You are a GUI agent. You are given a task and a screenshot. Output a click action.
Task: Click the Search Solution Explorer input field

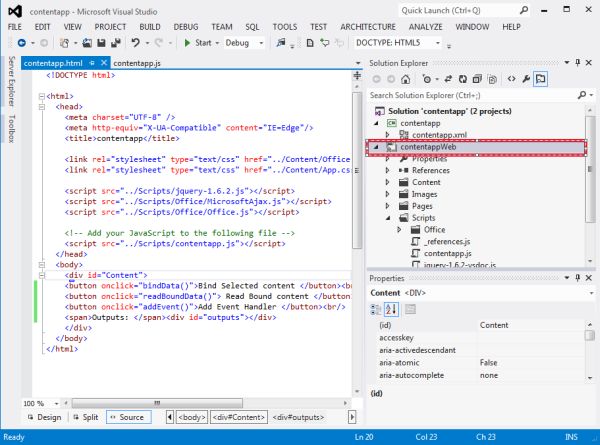pos(473,95)
